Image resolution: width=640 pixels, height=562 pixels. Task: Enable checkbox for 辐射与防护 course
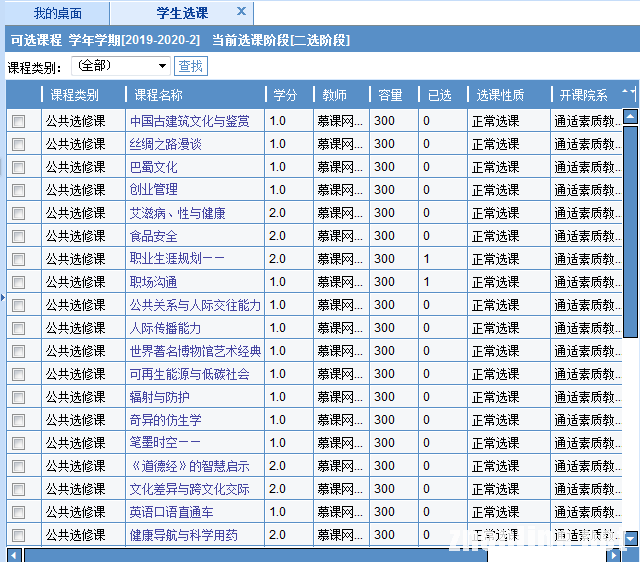[18, 397]
